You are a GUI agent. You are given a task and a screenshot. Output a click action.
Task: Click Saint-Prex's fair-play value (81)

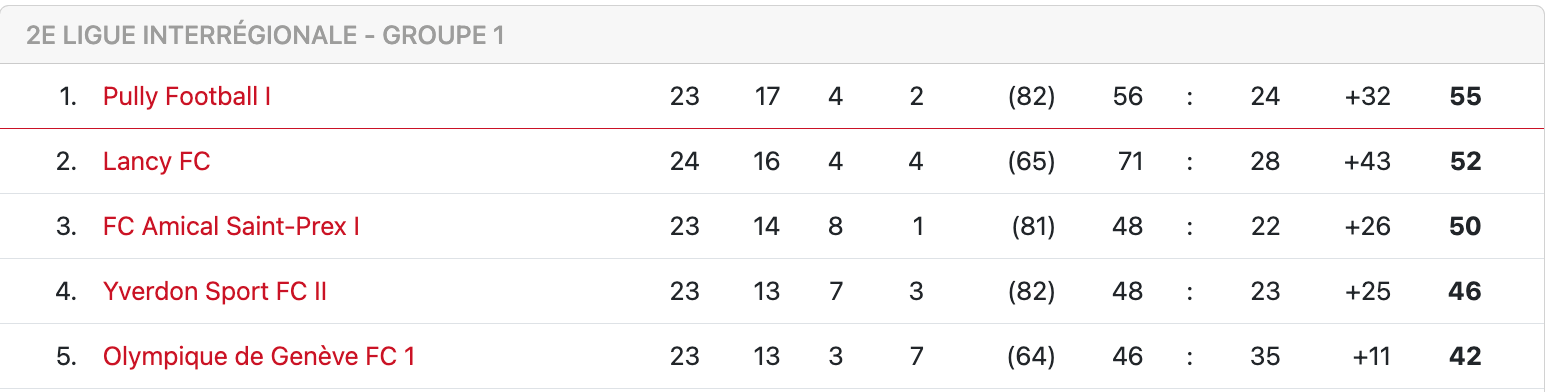pos(1033,227)
